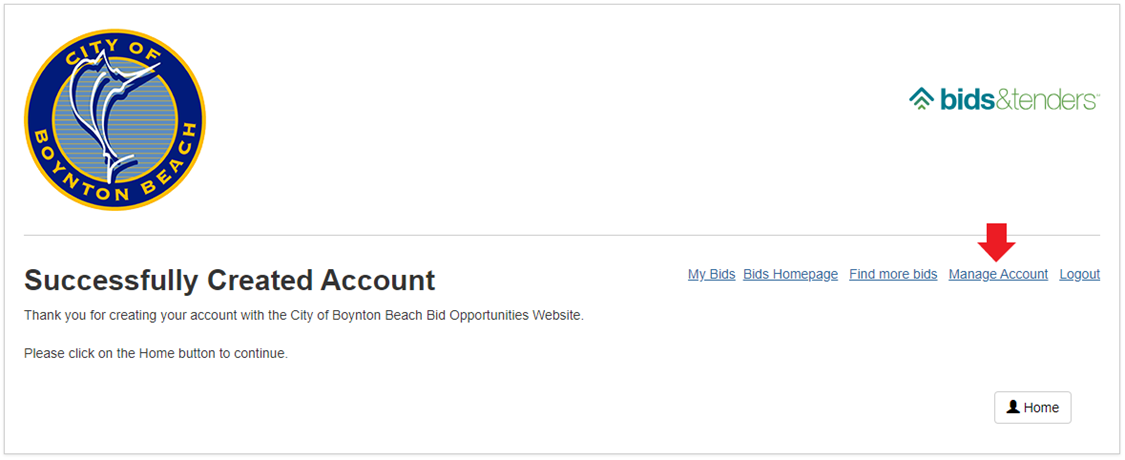The image size is (1125, 460).
Task: Open the Manage Account link
Action: coord(998,274)
